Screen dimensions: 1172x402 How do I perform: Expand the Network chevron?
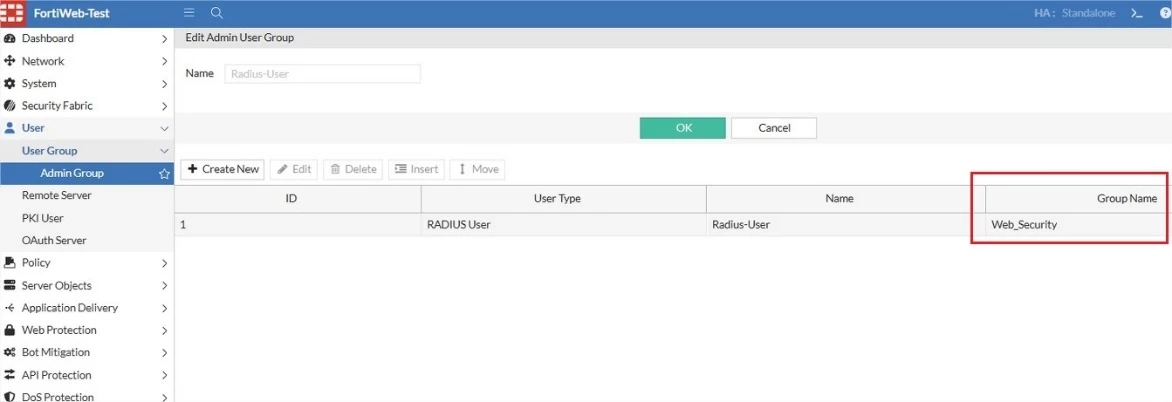tap(164, 61)
